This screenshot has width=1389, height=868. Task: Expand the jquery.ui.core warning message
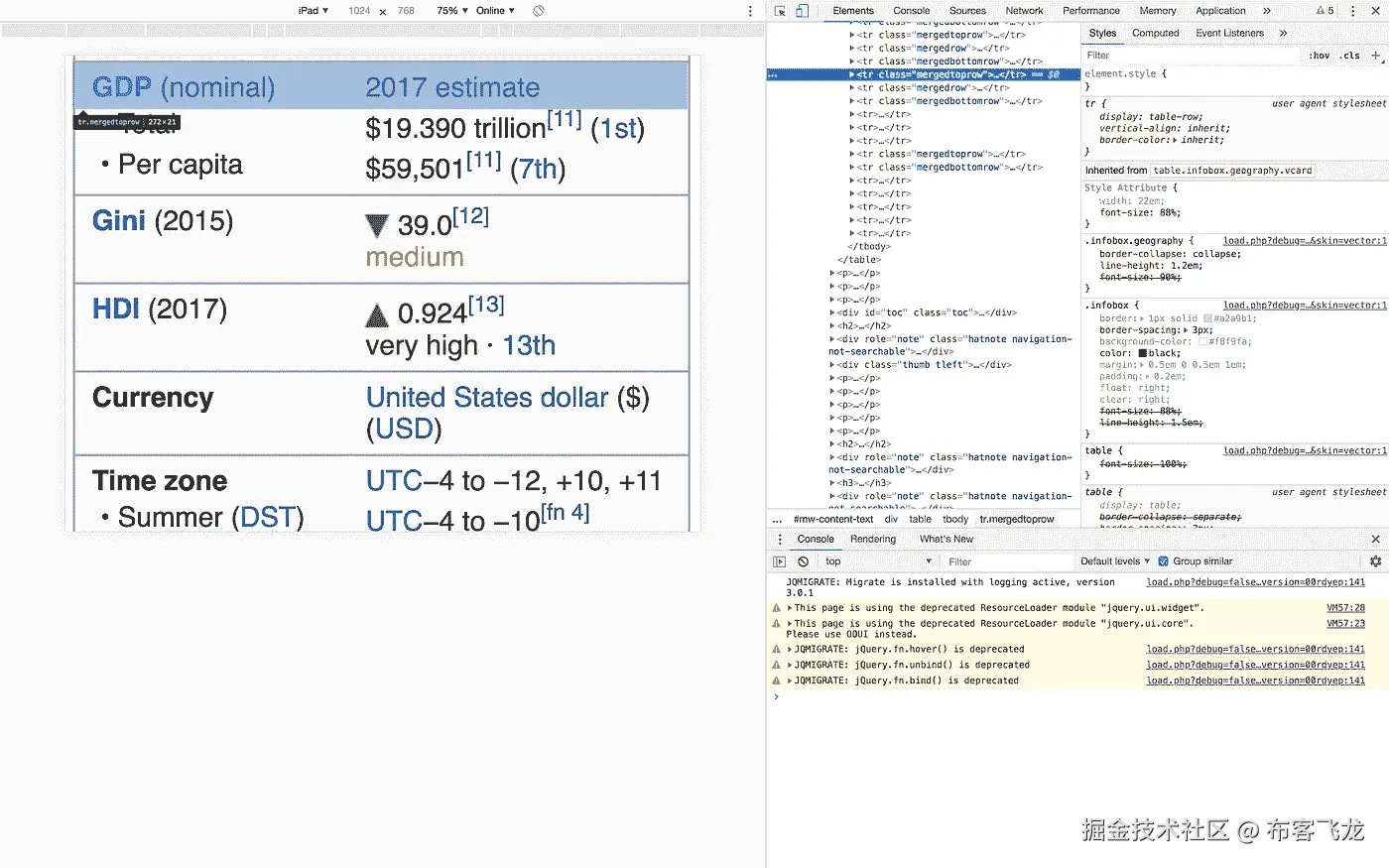790,624
